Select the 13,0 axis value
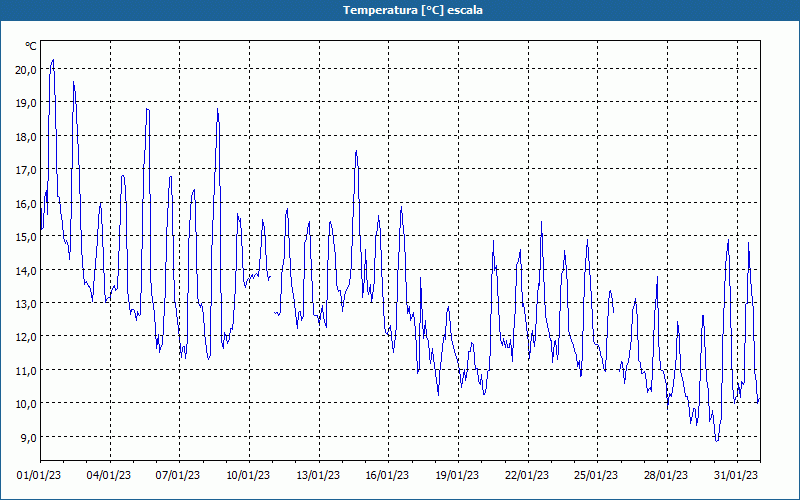Image resolution: width=800 pixels, height=500 pixels. (x=26, y=304)
